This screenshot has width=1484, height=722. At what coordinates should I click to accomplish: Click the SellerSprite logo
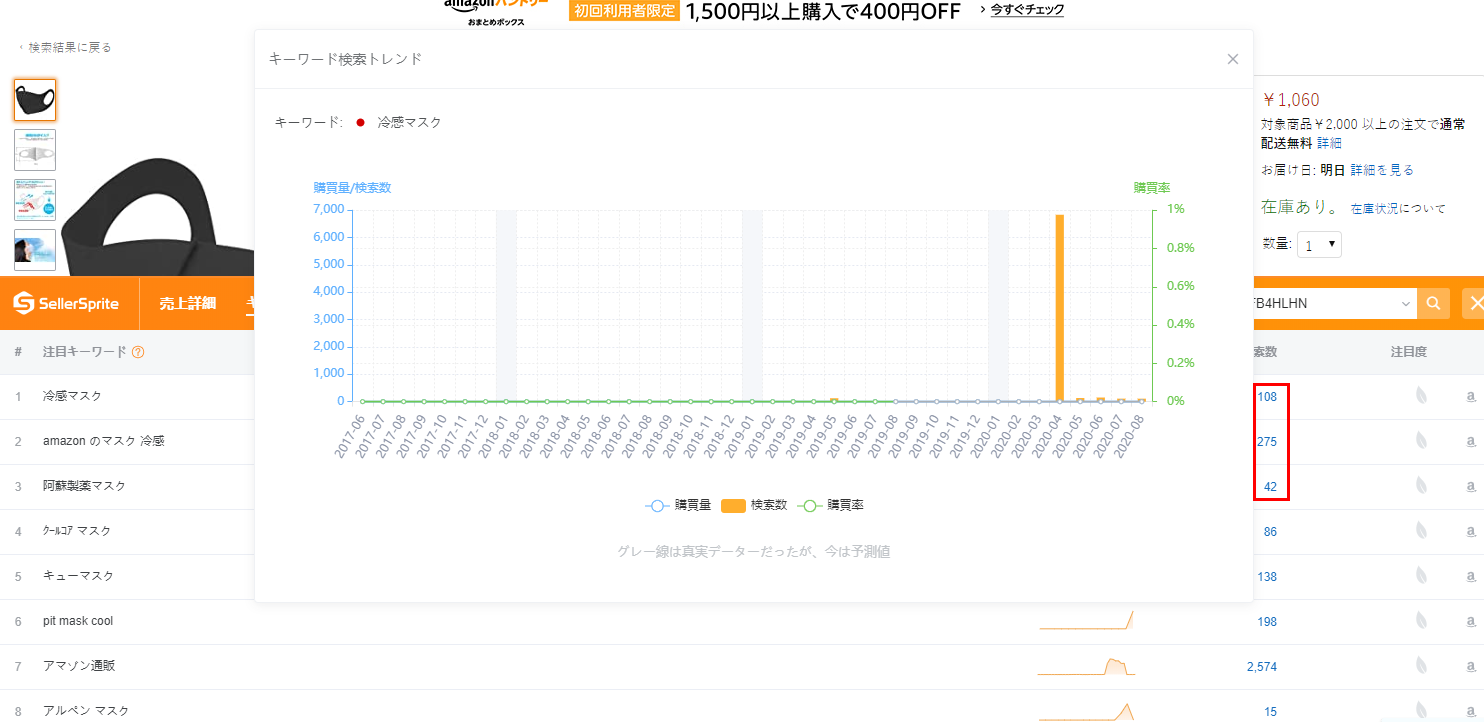coord(66,303)
